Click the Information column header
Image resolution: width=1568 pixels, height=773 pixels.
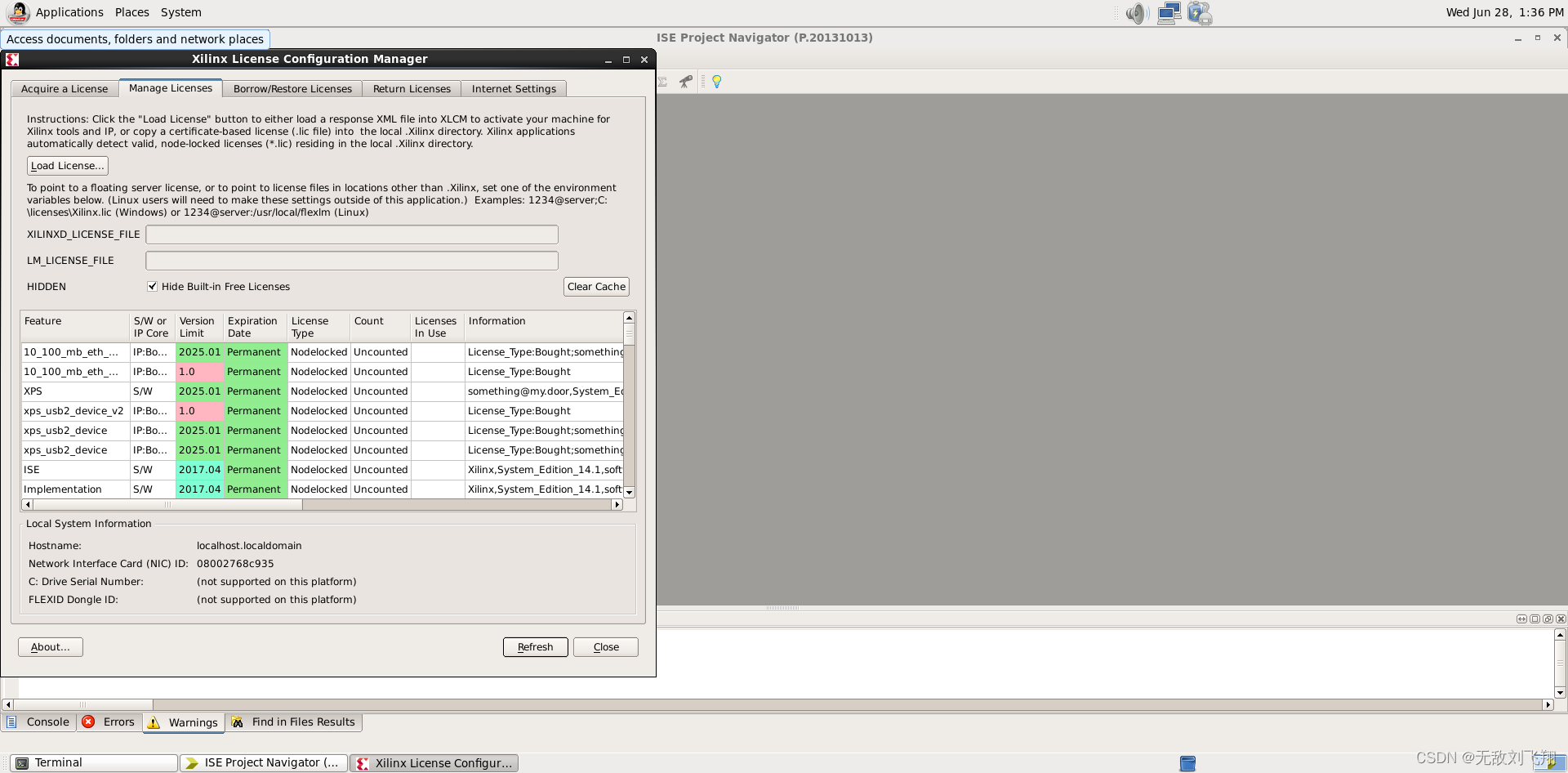coord(543,326)
